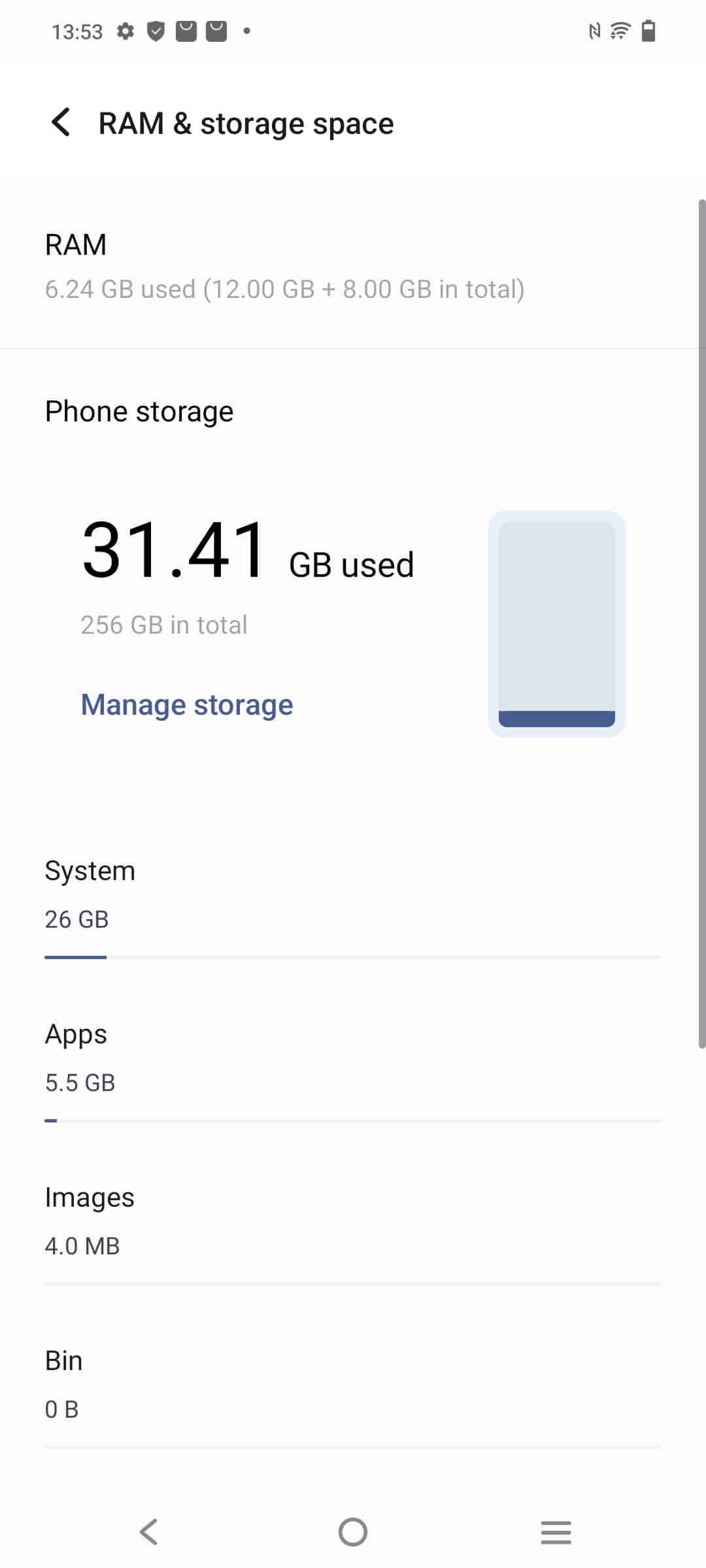Go home via the circle navigation button

[x=353, y=1531]
